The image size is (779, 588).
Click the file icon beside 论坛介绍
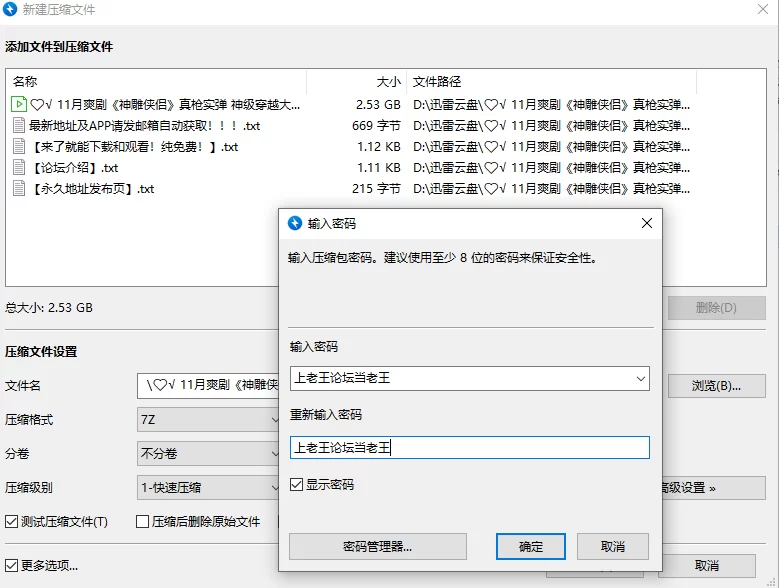18,168
